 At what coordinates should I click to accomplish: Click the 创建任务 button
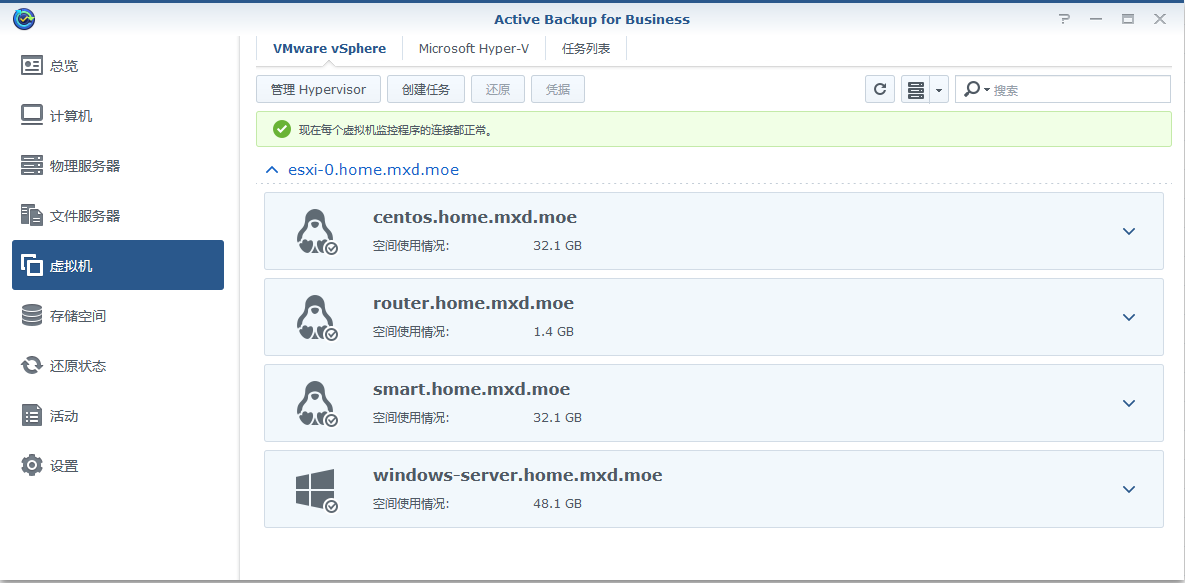(426, 89)
